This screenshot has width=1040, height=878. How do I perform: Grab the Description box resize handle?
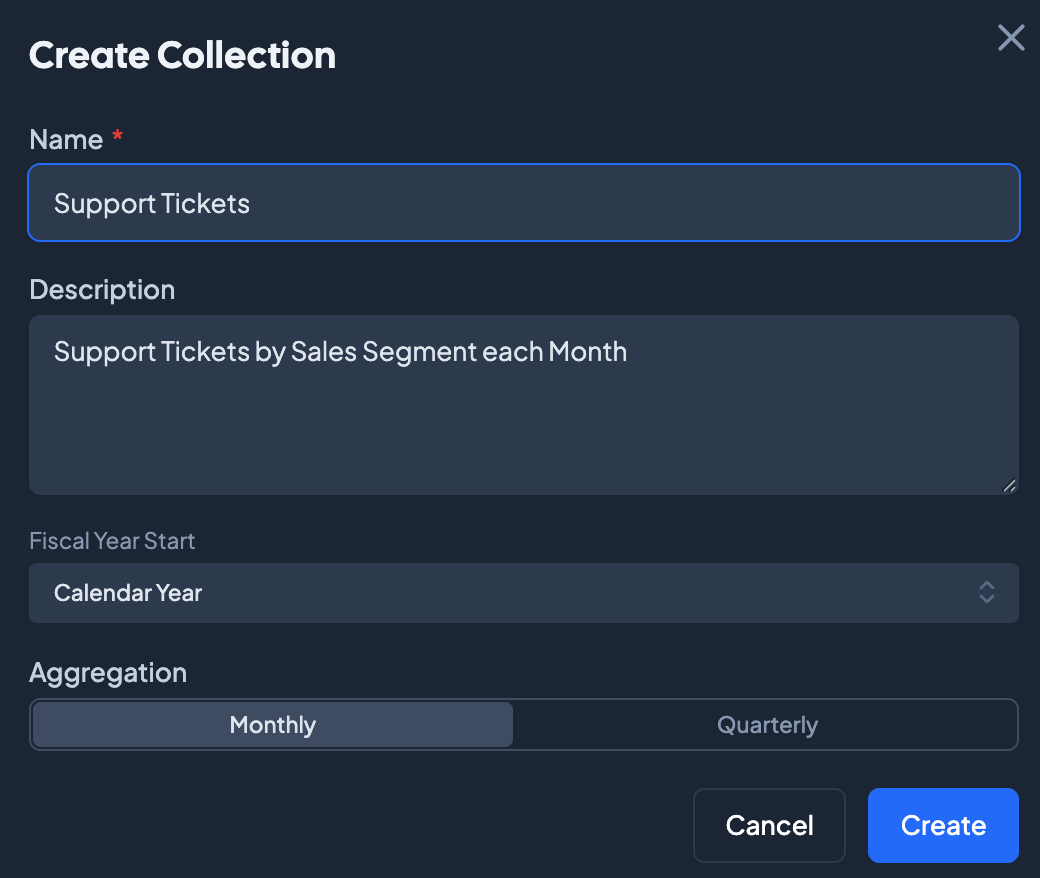(x=1009, y=486)
